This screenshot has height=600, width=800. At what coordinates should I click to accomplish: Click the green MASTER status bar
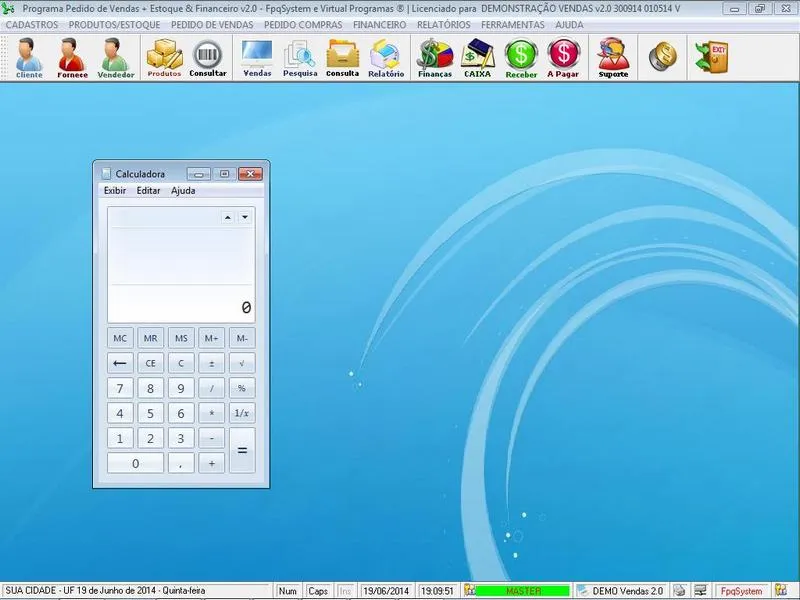pos(522,591)
